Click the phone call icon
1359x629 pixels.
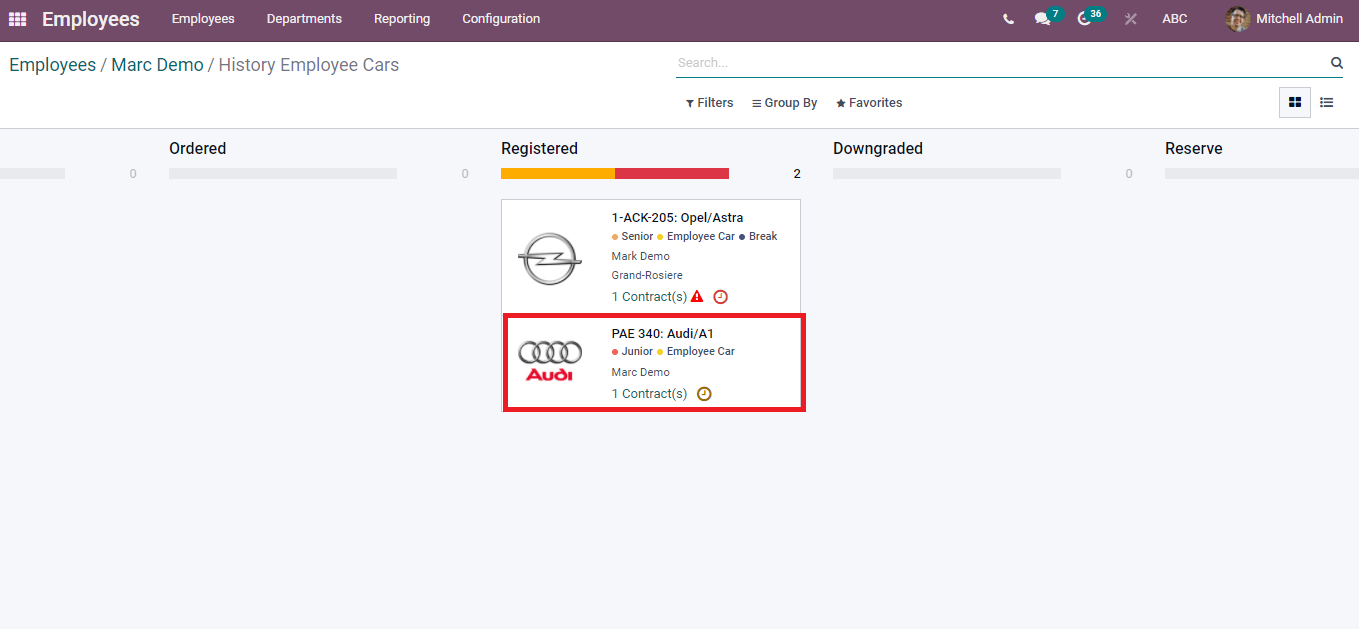click(1008, 19)
